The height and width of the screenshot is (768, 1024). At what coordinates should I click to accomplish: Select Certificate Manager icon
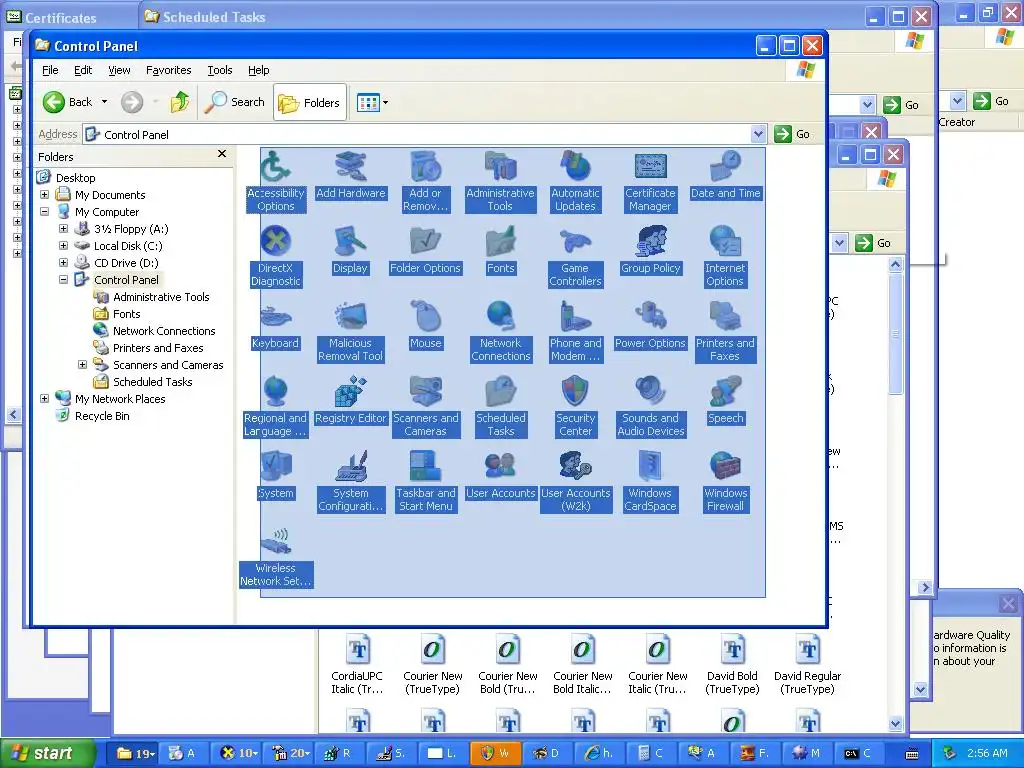650,182
